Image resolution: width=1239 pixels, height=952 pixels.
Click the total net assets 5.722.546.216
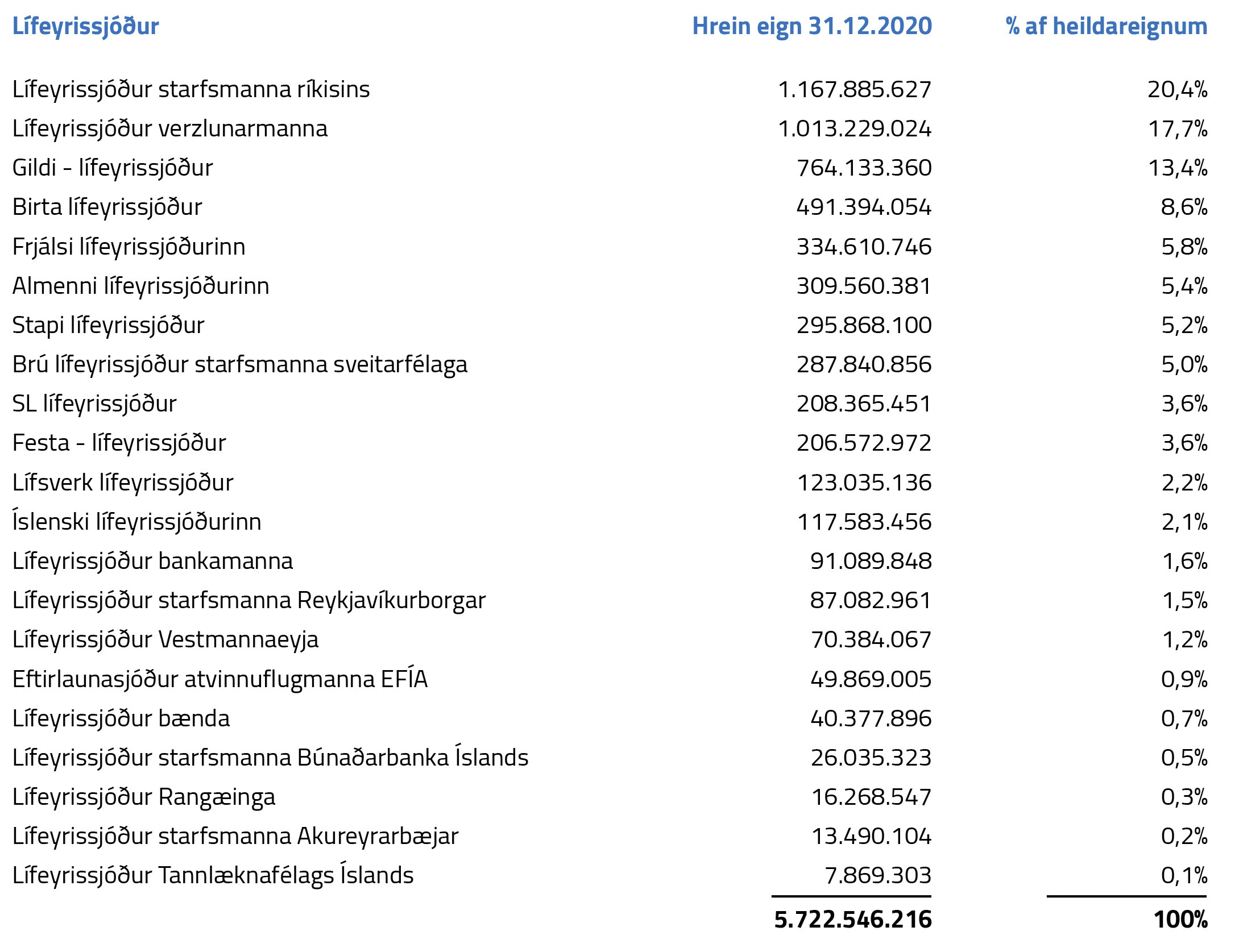pos(852,920)
